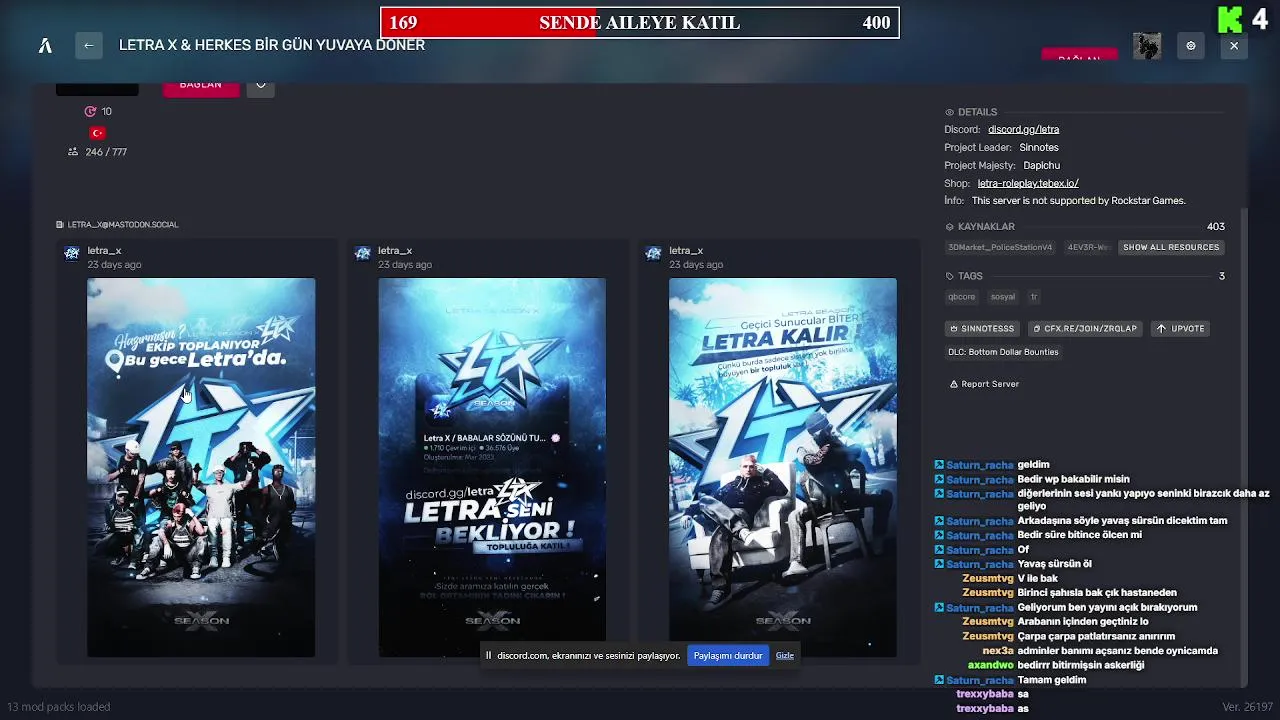The width and height of the screenshot is (1280, 720).
Task: Click the Bağlan button under server banner
Action: click(201, 87)
